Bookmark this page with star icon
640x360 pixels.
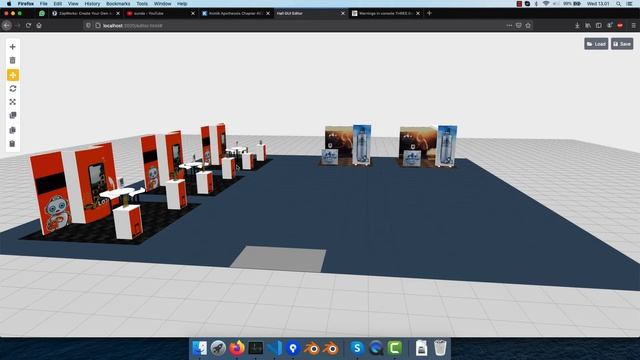[x=528, y=25]
